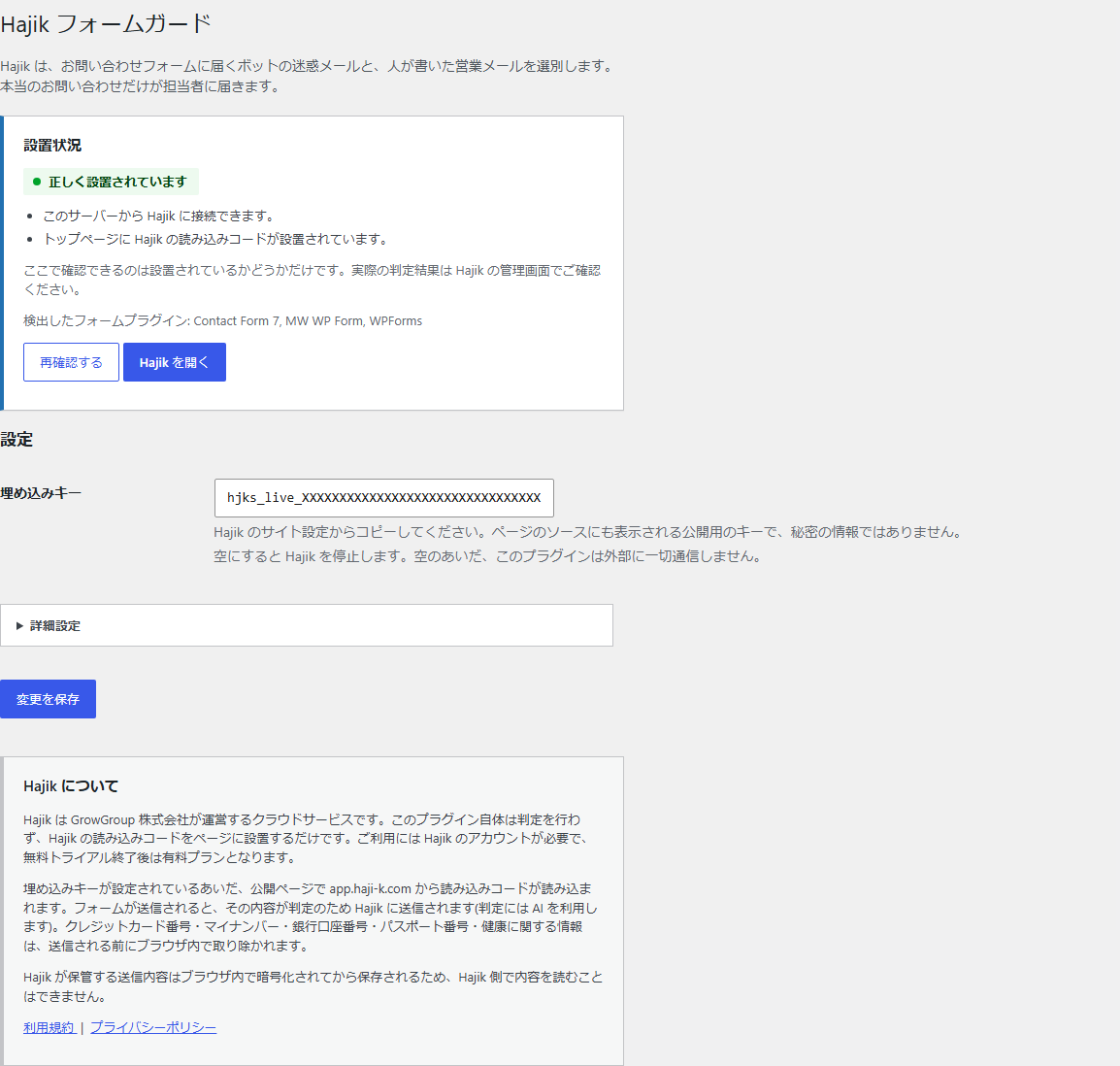Open Hajik with Hajik を開く button
1120x1066 pixels.
pos(175,362)
